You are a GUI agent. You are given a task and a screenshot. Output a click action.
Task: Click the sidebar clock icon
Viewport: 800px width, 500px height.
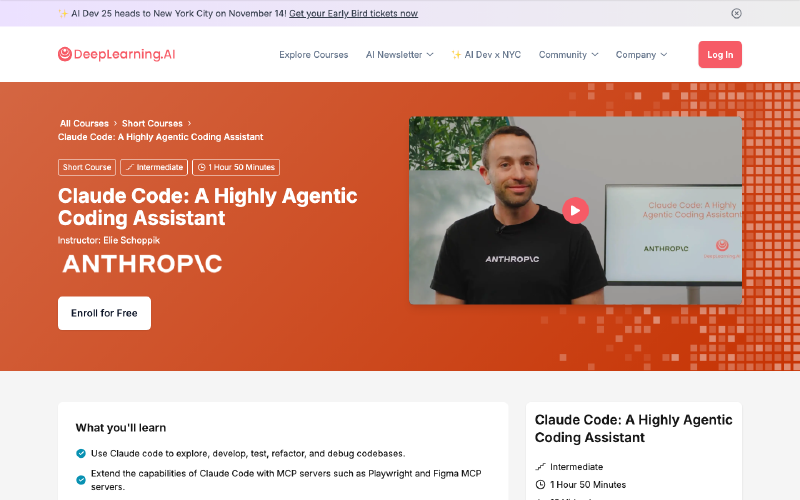[540, 484]
